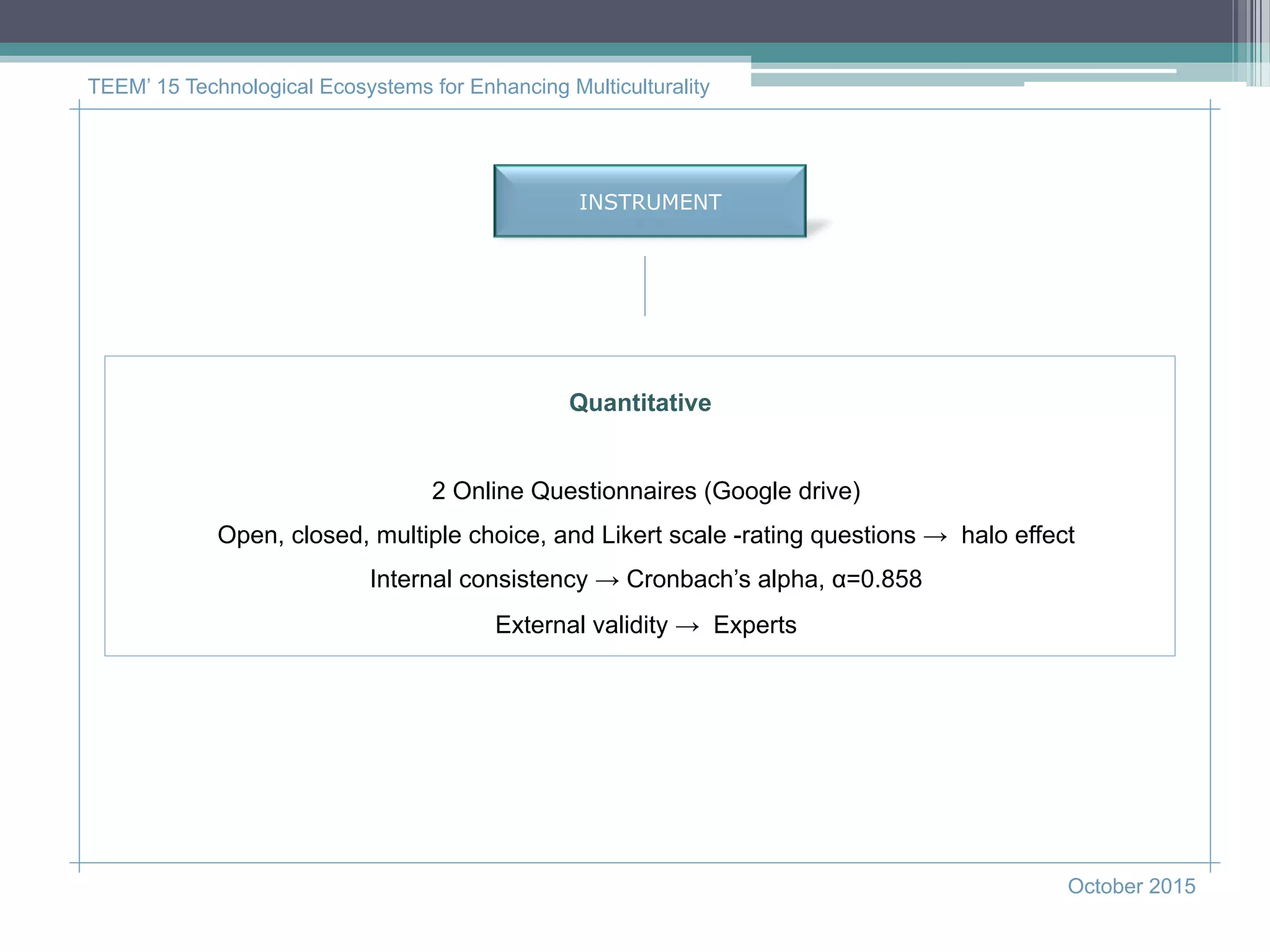Click the line '2 Online Questionnaires (Google drive)'
This screenshot has height=952, width=1270.
click(x=646, y=491)
